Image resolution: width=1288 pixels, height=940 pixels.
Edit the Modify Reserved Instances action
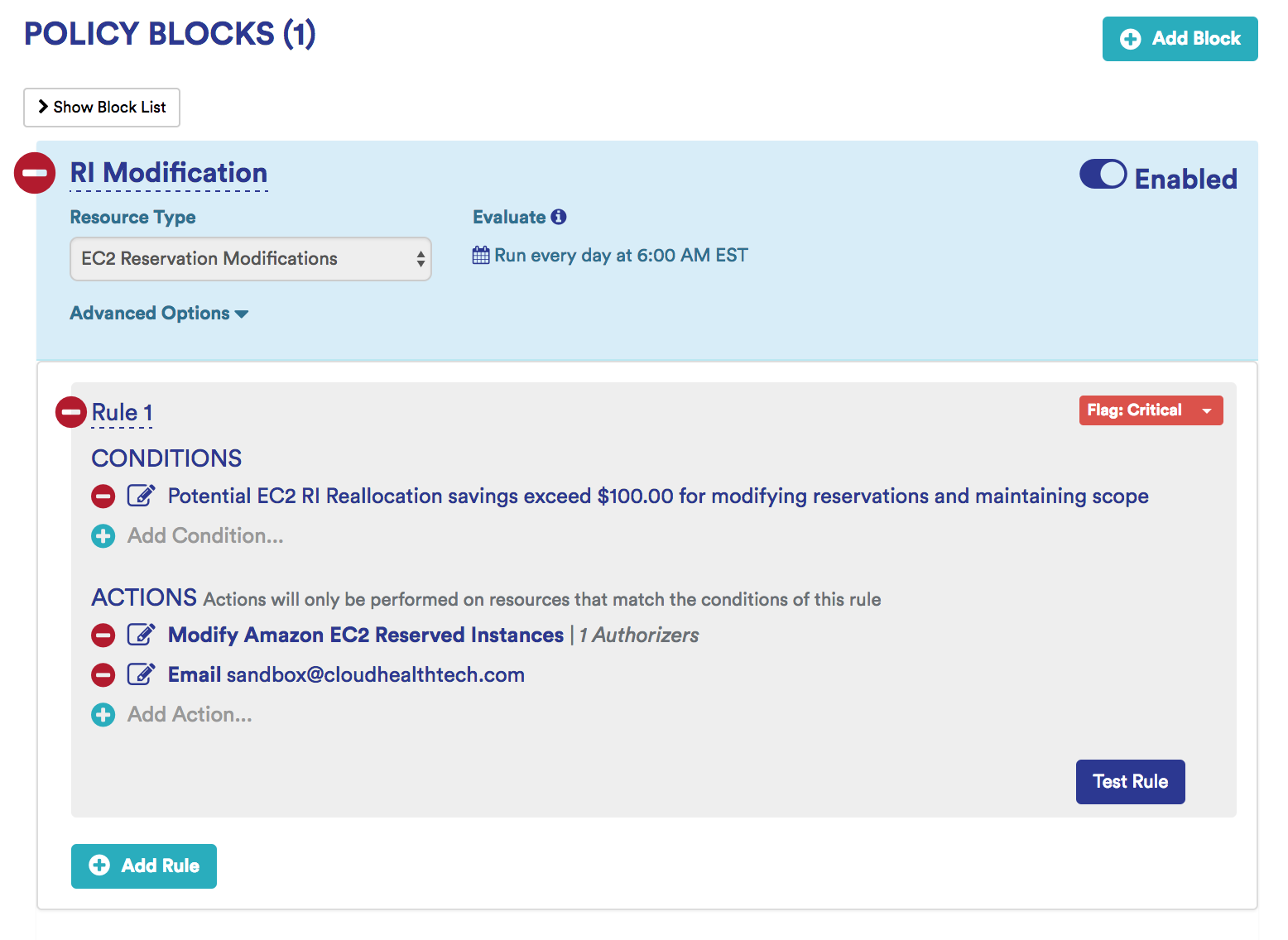point(141,635)
